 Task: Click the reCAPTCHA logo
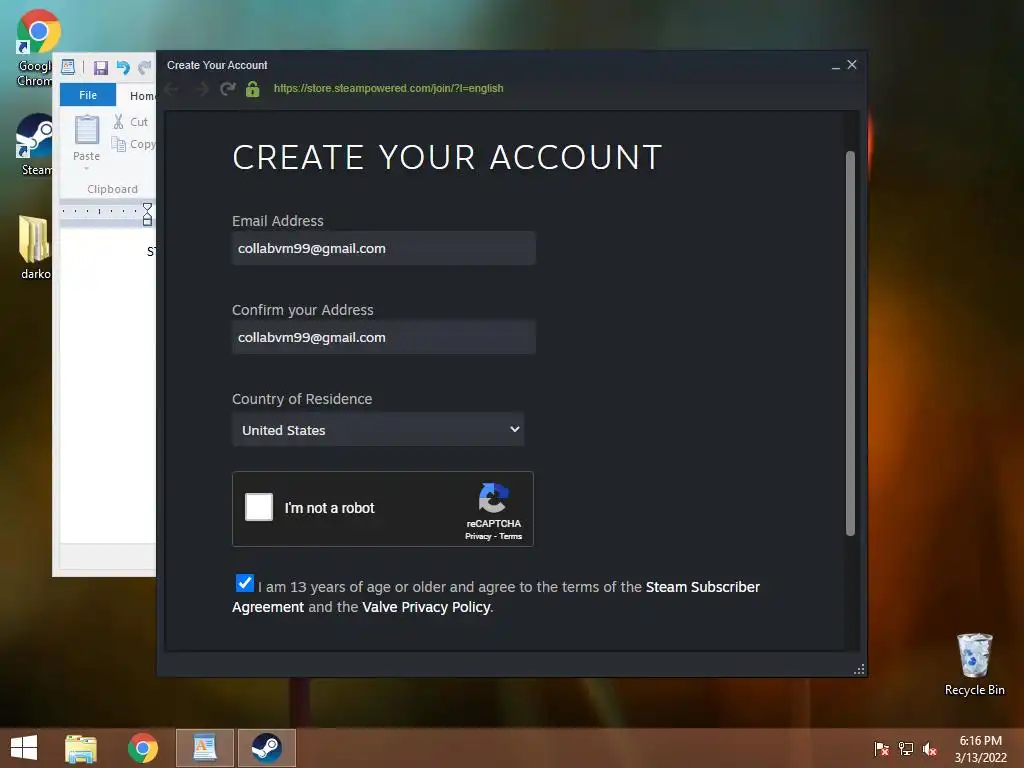(493, 498)
